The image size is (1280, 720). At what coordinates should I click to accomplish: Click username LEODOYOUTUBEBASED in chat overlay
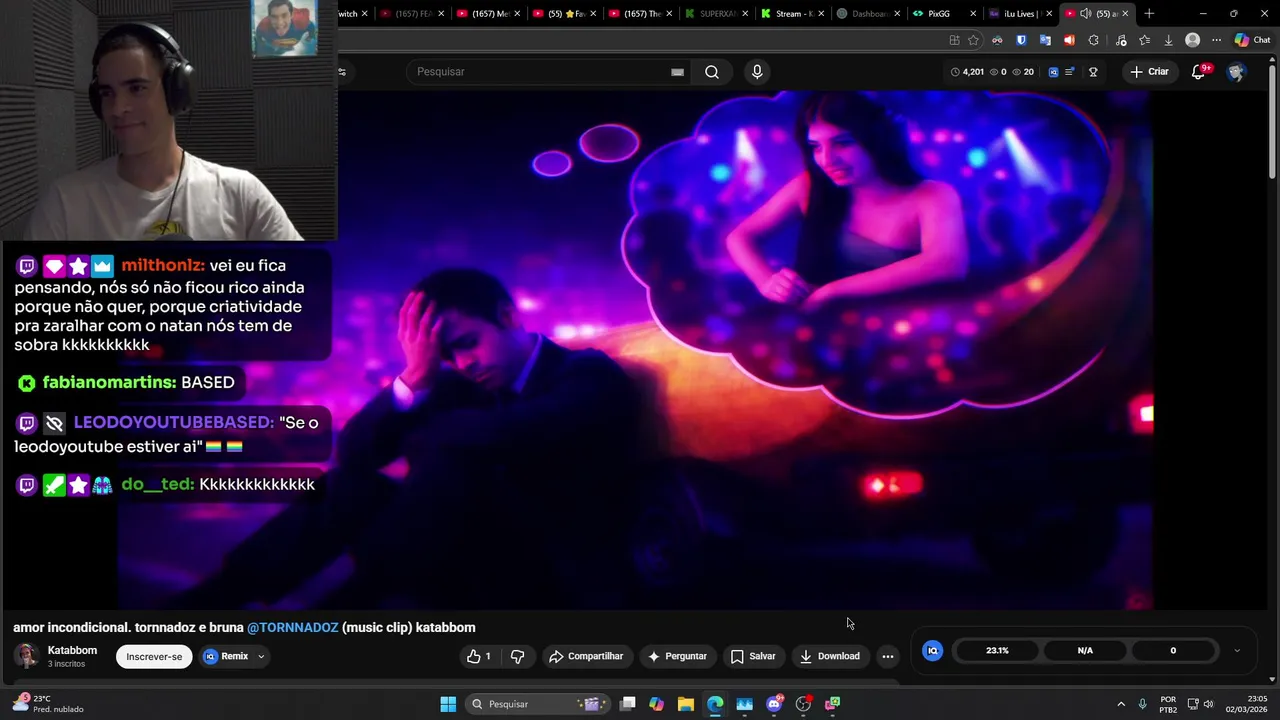click(173, 423)
